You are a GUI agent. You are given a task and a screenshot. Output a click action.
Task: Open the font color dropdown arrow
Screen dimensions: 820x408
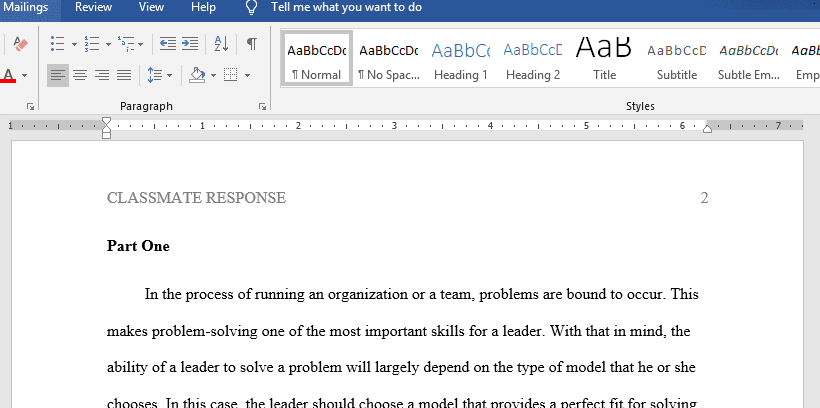25,75
